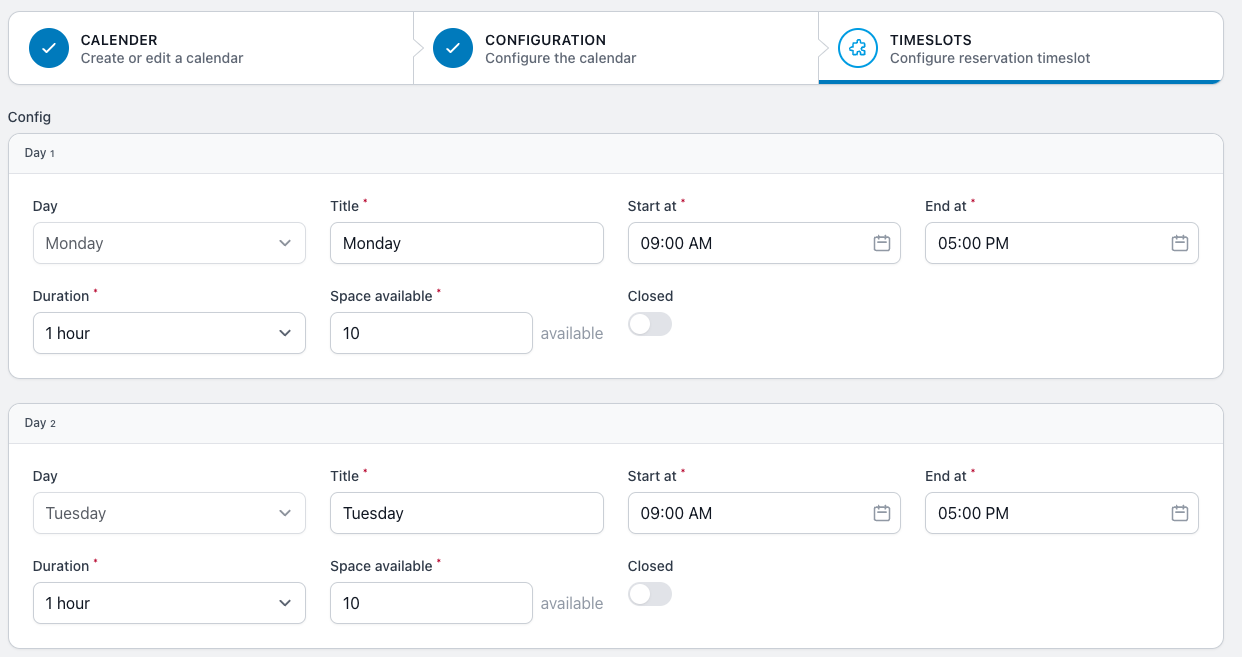The width and height of the screenshot is (1242, 657).
Task: Edit Space available field in Day 1
Action: pos(431,333)
